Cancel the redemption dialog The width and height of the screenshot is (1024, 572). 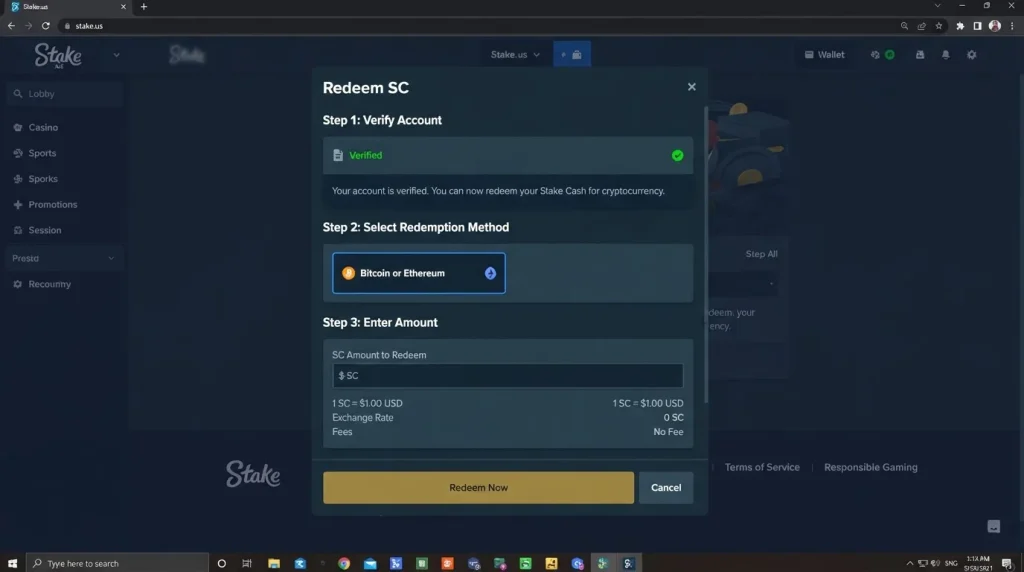point(665,488)
